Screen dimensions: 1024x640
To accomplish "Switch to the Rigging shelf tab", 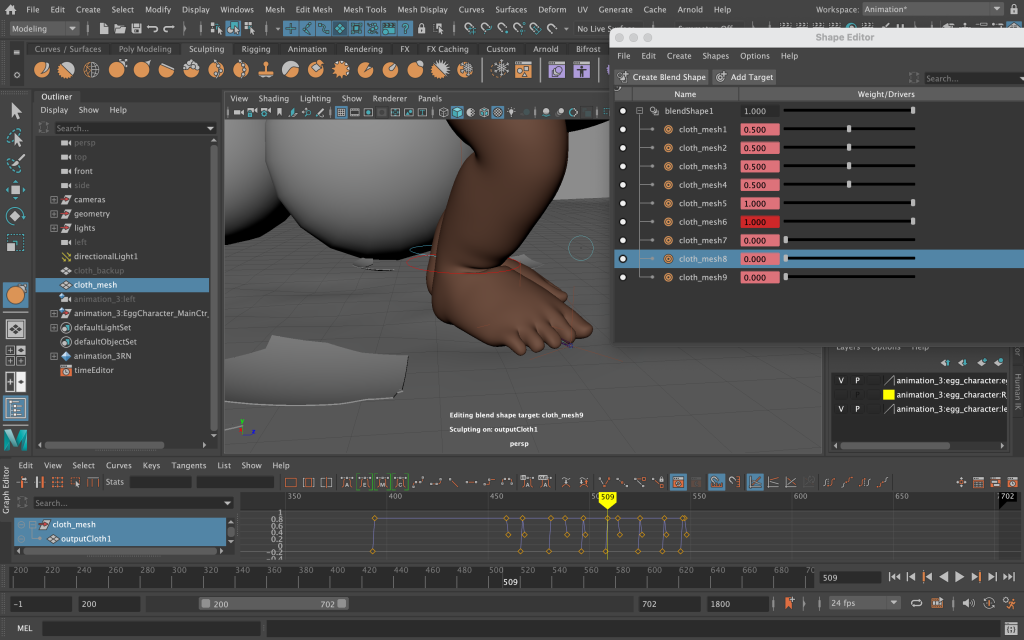I will pyautogui.click(x=256, y=49).
